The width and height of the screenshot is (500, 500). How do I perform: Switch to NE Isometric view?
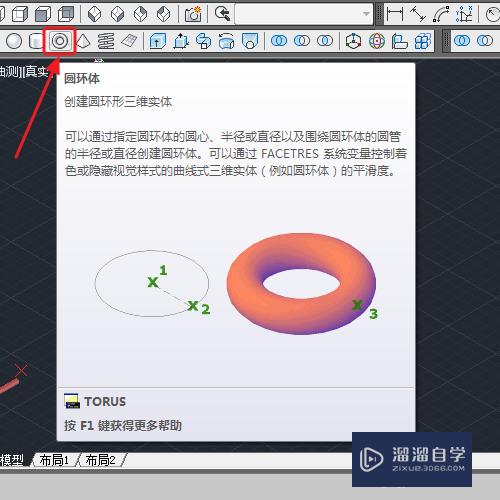pyautogui.click(x=140, y=14)
